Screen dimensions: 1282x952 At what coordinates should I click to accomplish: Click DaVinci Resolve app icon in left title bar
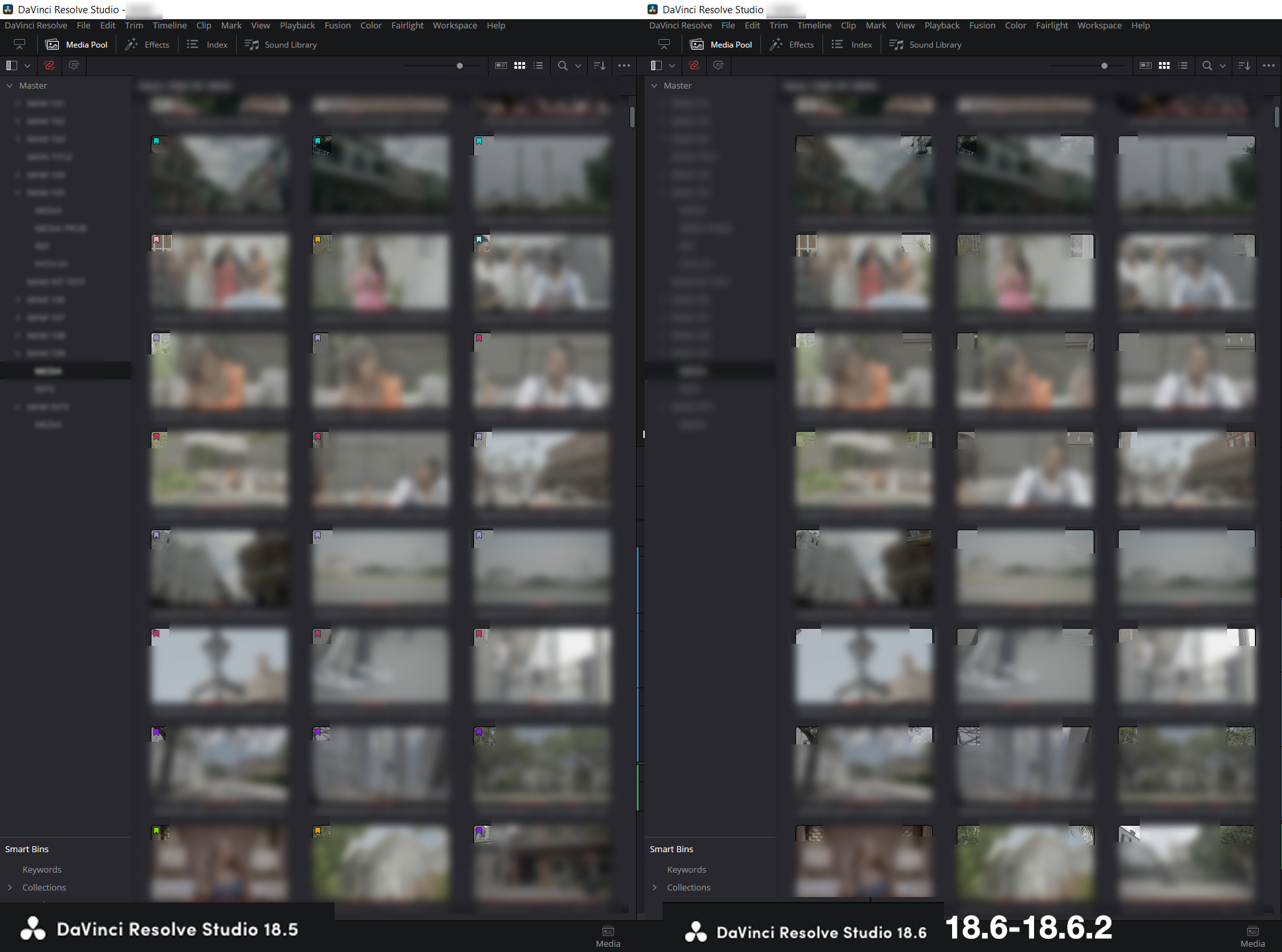tap(8, 9)
